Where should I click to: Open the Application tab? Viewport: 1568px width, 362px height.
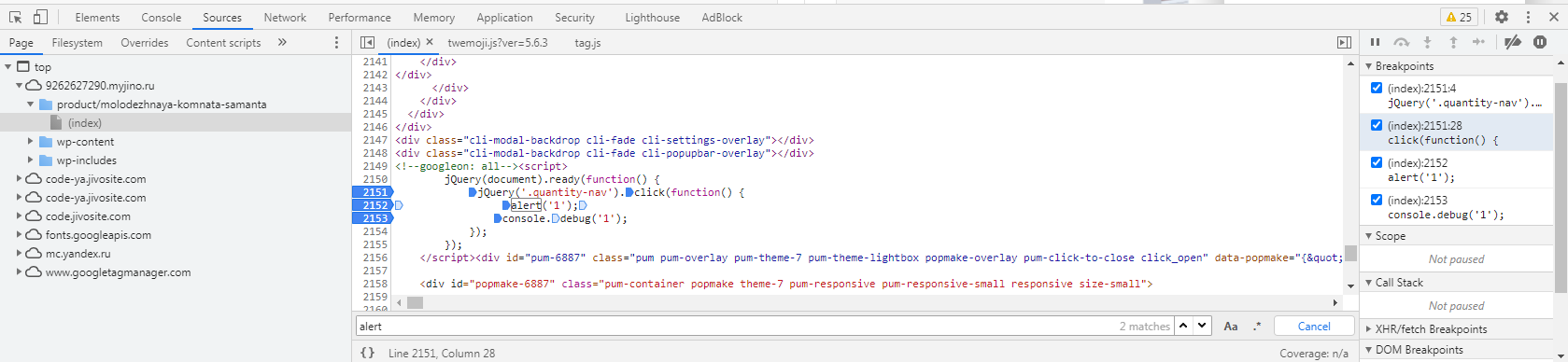pyautogui.click(x=504, y=17)
